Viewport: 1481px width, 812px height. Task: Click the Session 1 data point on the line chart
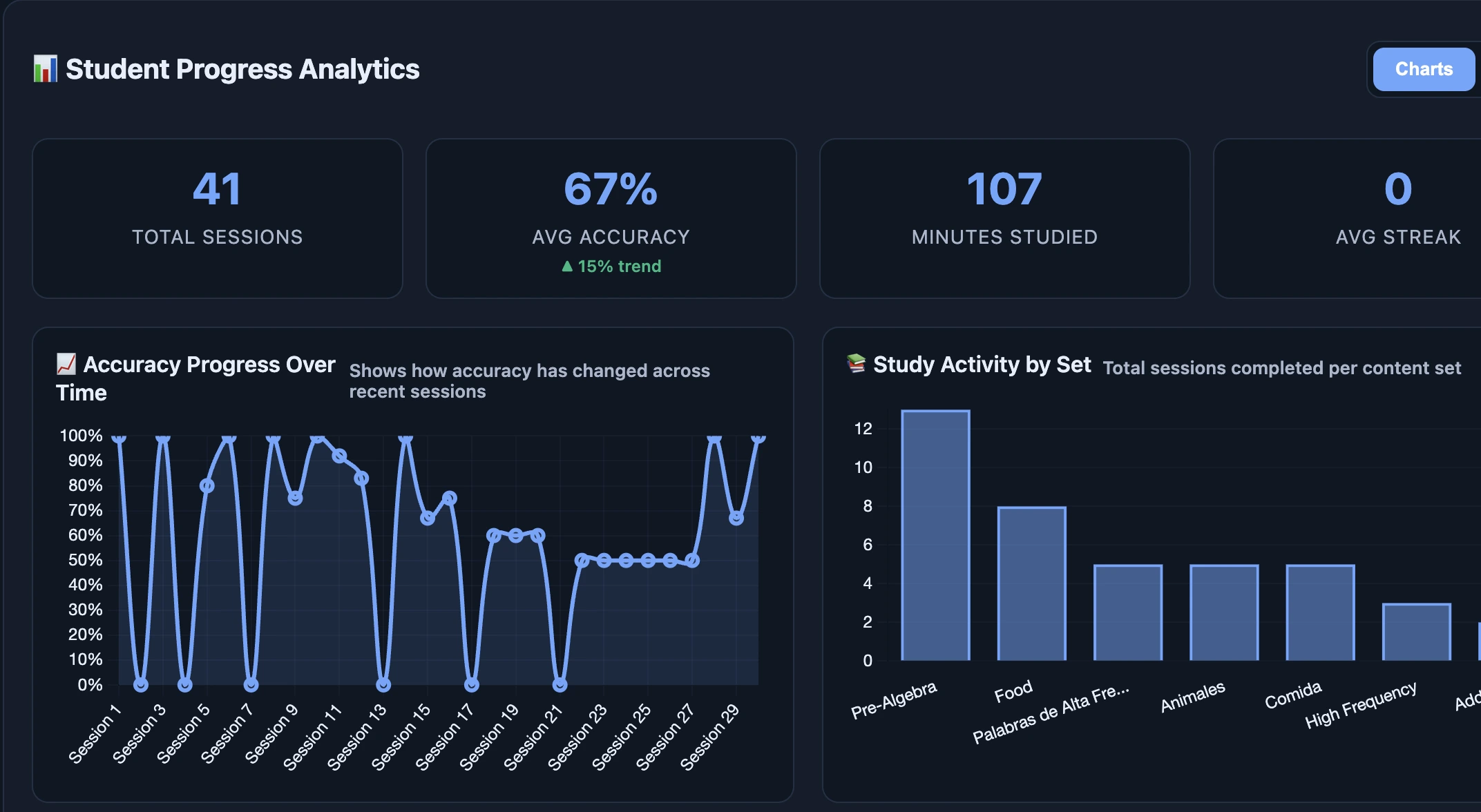[117, 437]
